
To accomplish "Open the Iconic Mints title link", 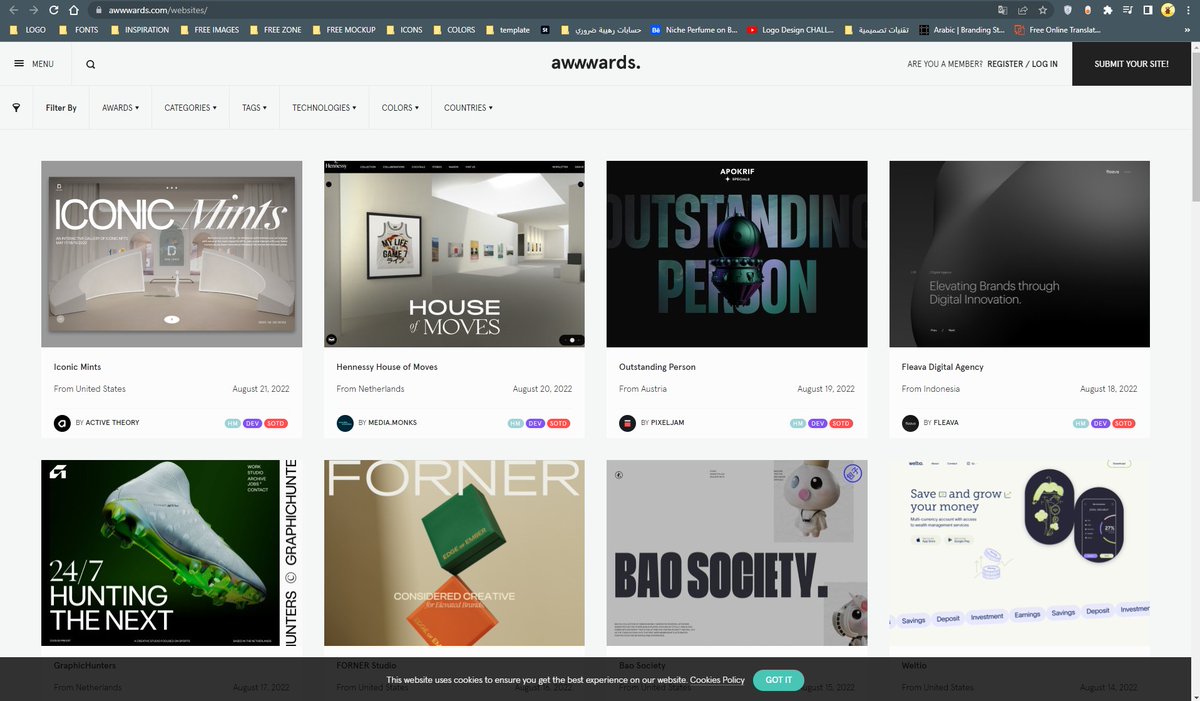I will [x=77, y=367].
